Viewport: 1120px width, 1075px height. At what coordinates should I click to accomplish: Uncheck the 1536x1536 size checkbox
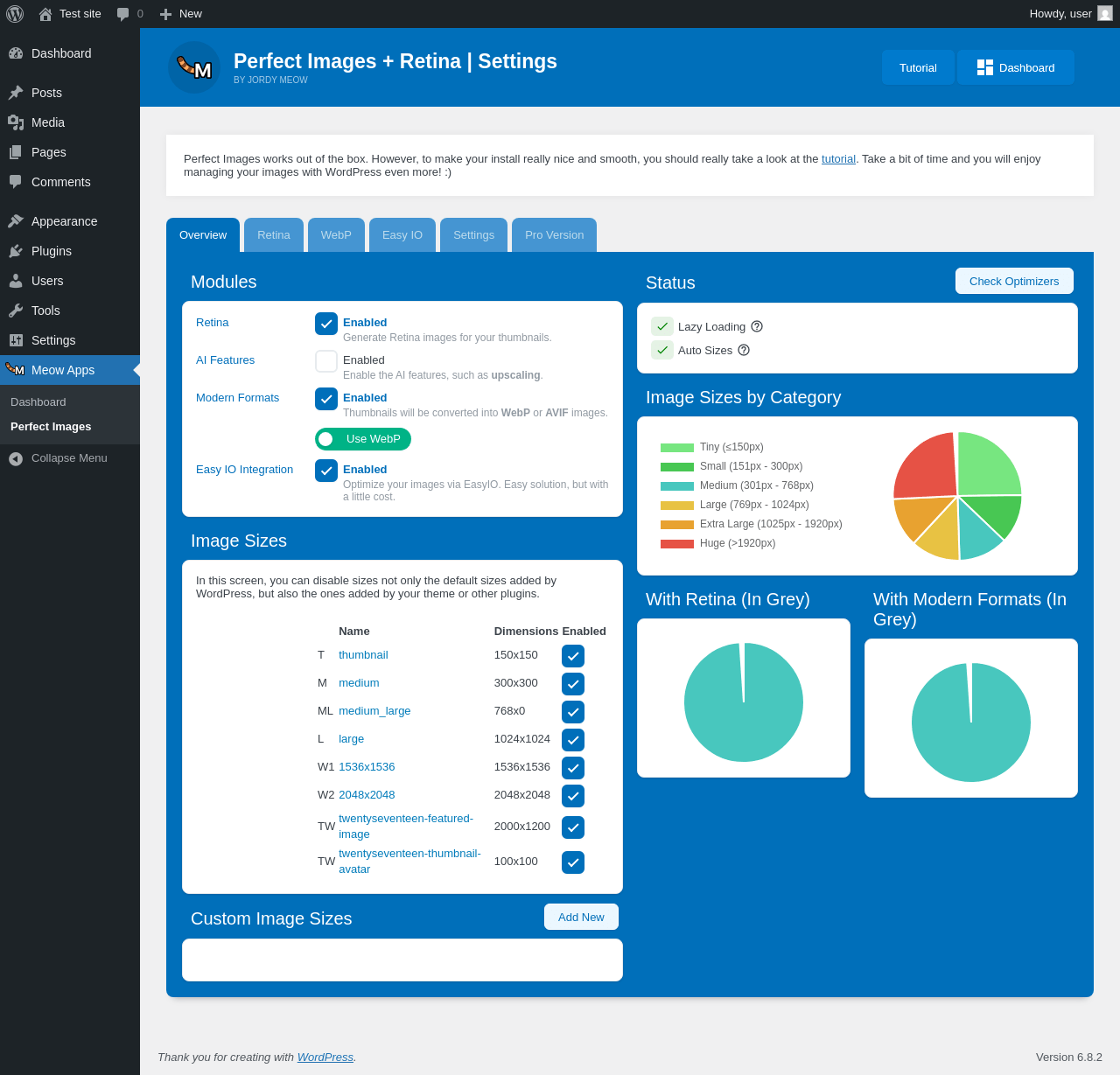pyautogui.click(x=573, y=768)
